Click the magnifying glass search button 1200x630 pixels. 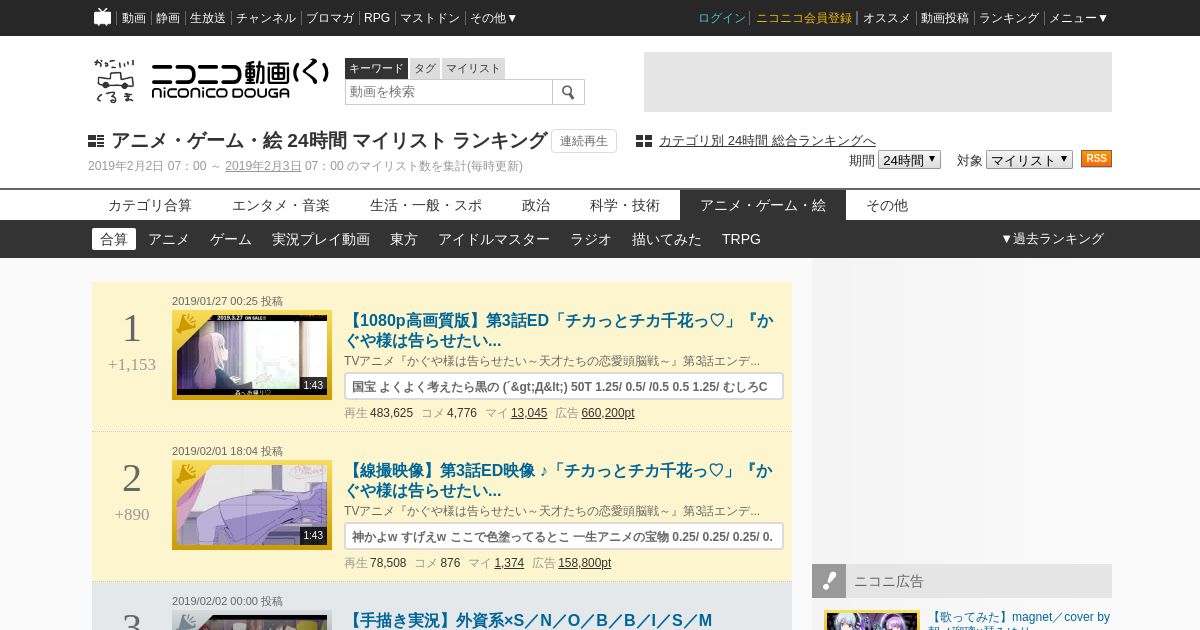tap(568, 92)
